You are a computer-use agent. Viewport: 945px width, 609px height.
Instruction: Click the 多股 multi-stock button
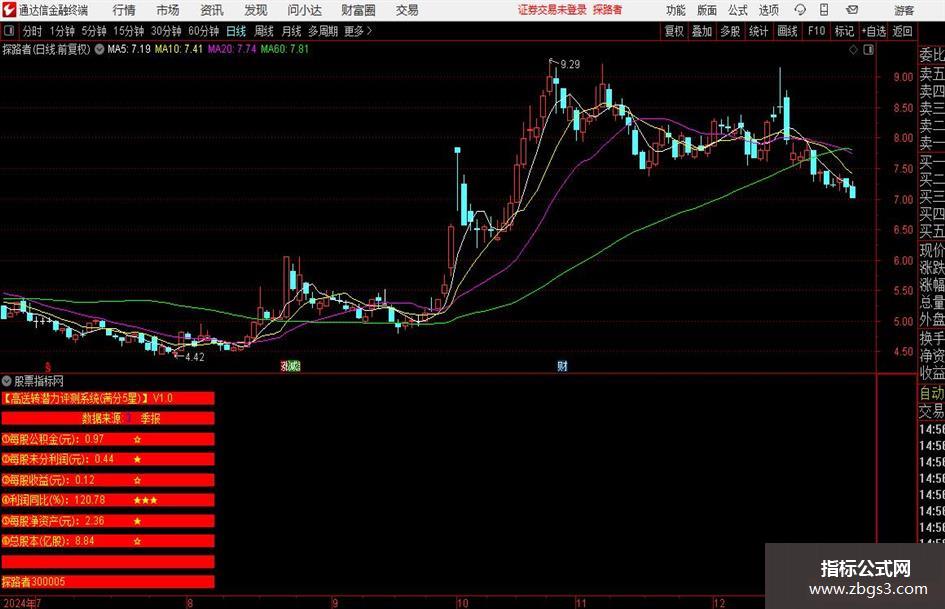730,31
